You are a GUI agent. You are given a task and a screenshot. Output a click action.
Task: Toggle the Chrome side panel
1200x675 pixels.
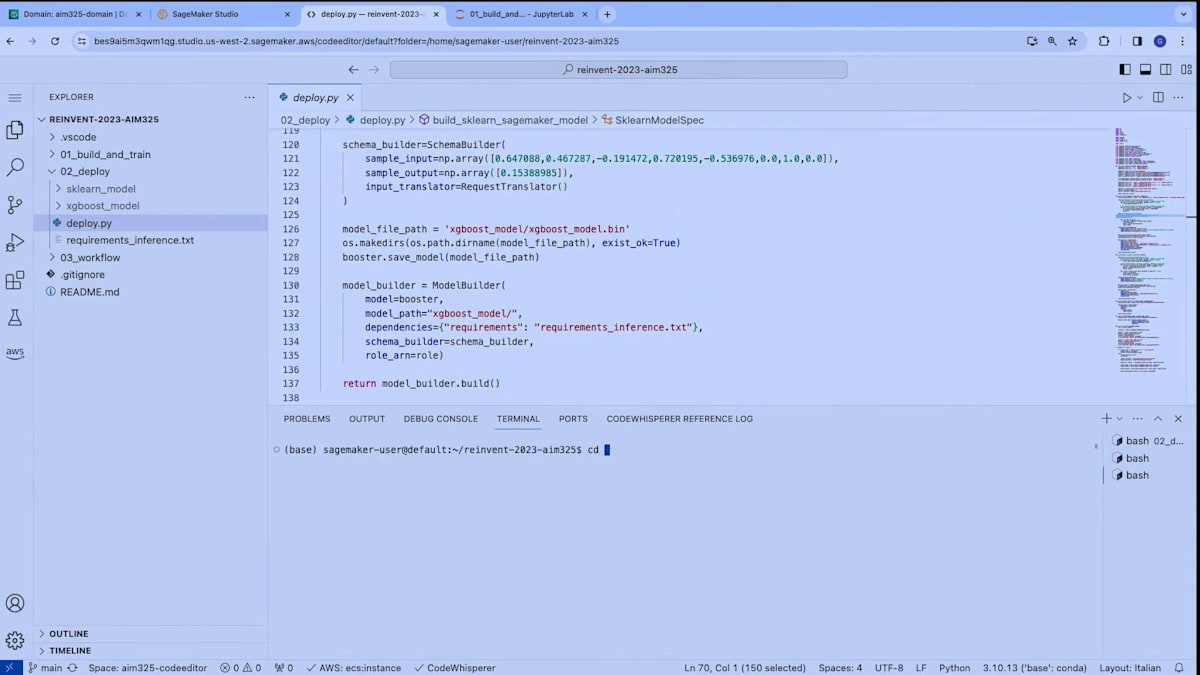(1137, 41)
